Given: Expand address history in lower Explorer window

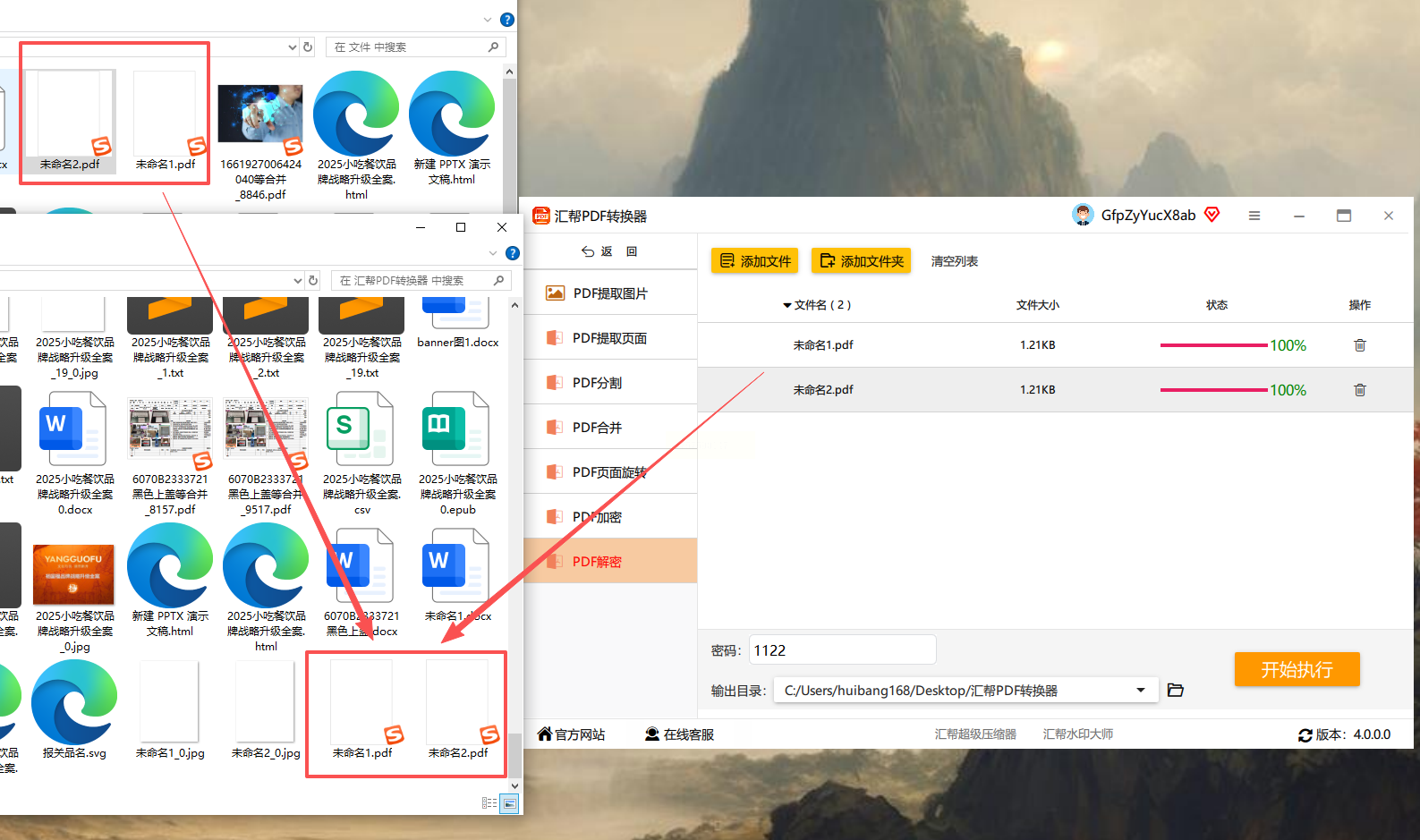Looking at the screenshot, I should [x=298, y=281].
